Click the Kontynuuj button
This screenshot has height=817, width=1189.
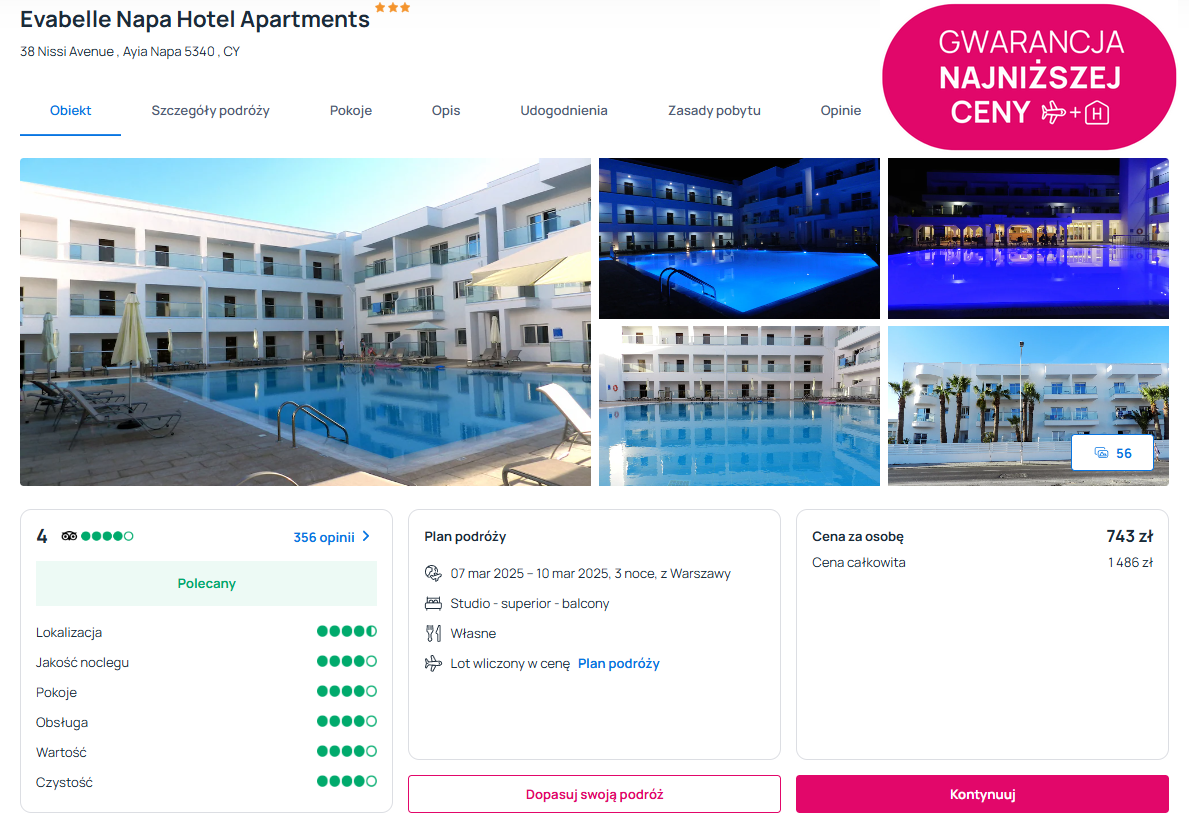click(982, 794)
